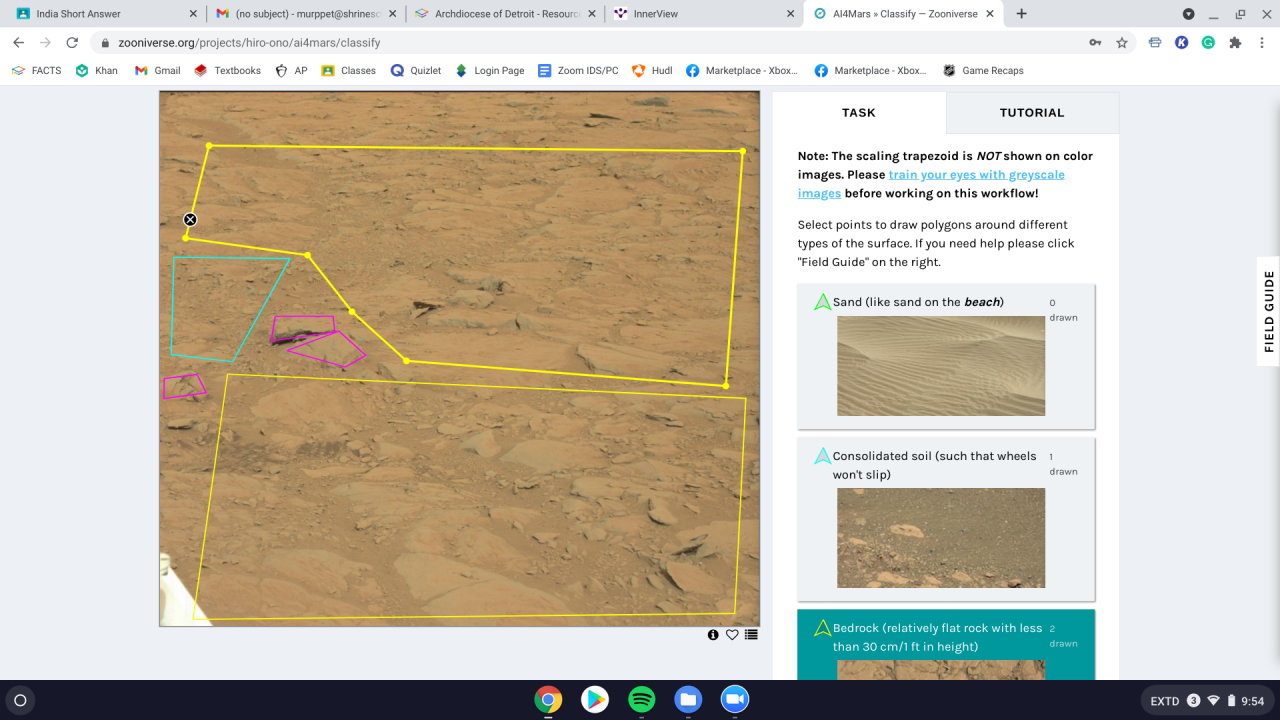Switch to Archdiocese of Detroit browser tab
Image resolution: width=1280 pixels, height=720 pixels.
click(x=505, y=14)
